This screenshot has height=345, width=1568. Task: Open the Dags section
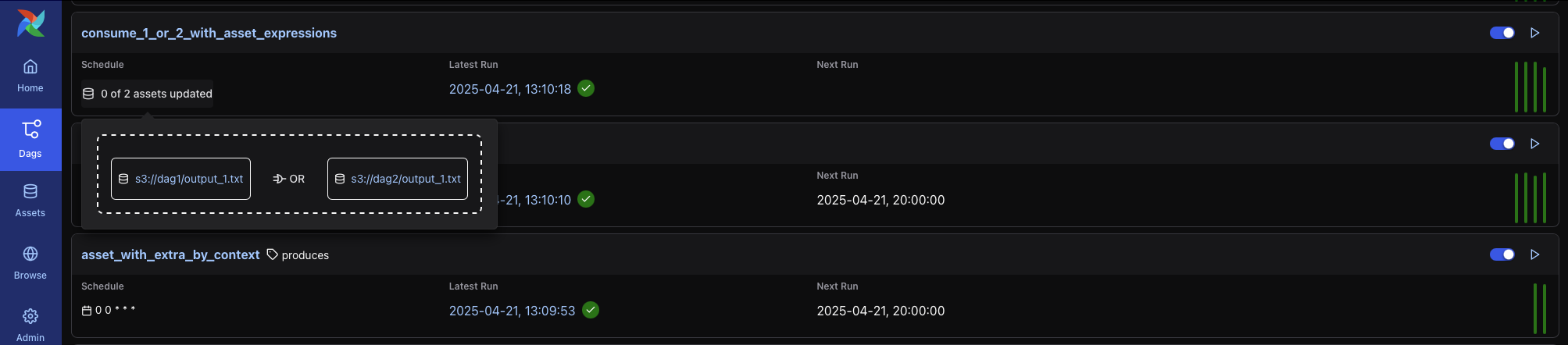coord(30,139)
